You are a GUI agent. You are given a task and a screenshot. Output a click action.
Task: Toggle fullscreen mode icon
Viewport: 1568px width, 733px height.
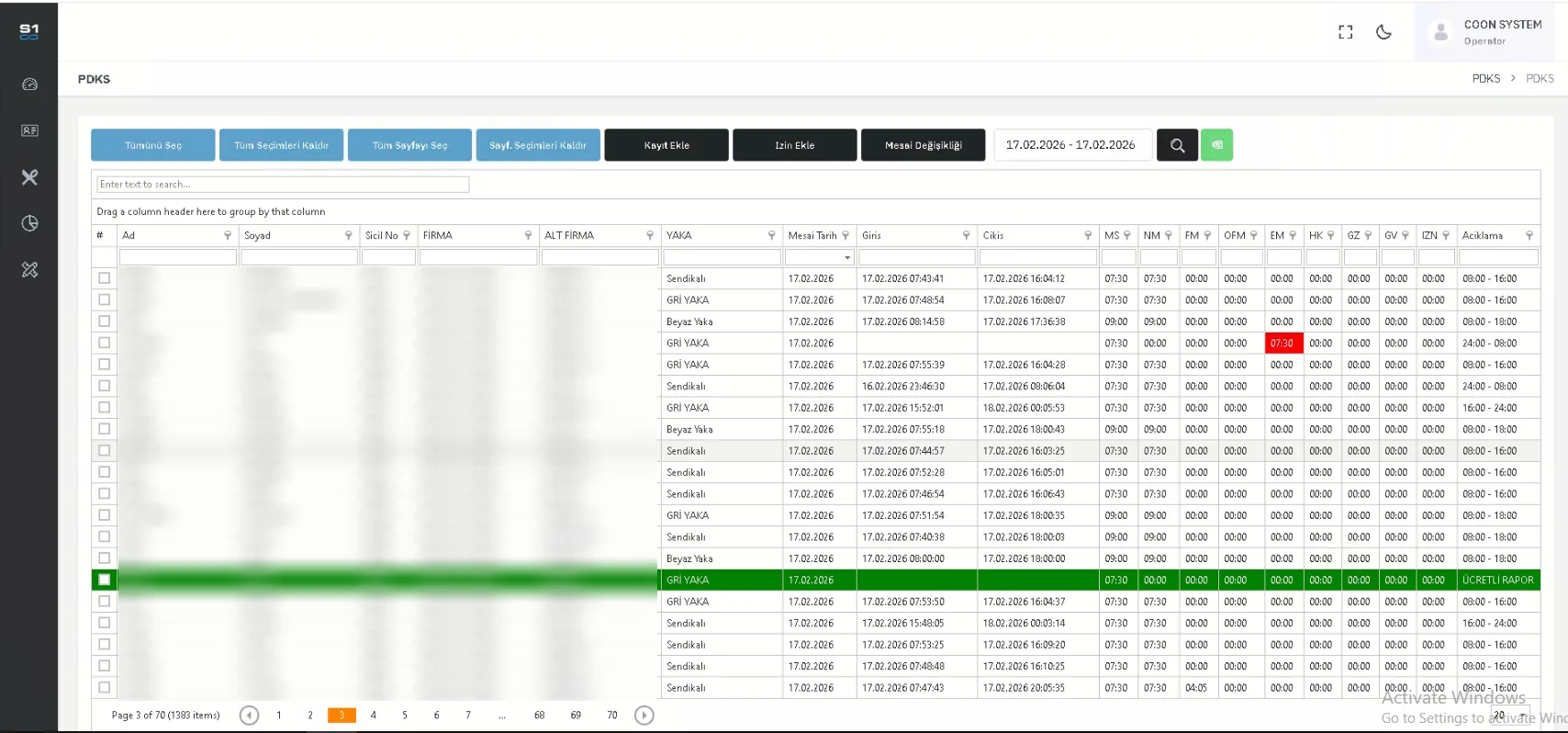coord(1346,32)
